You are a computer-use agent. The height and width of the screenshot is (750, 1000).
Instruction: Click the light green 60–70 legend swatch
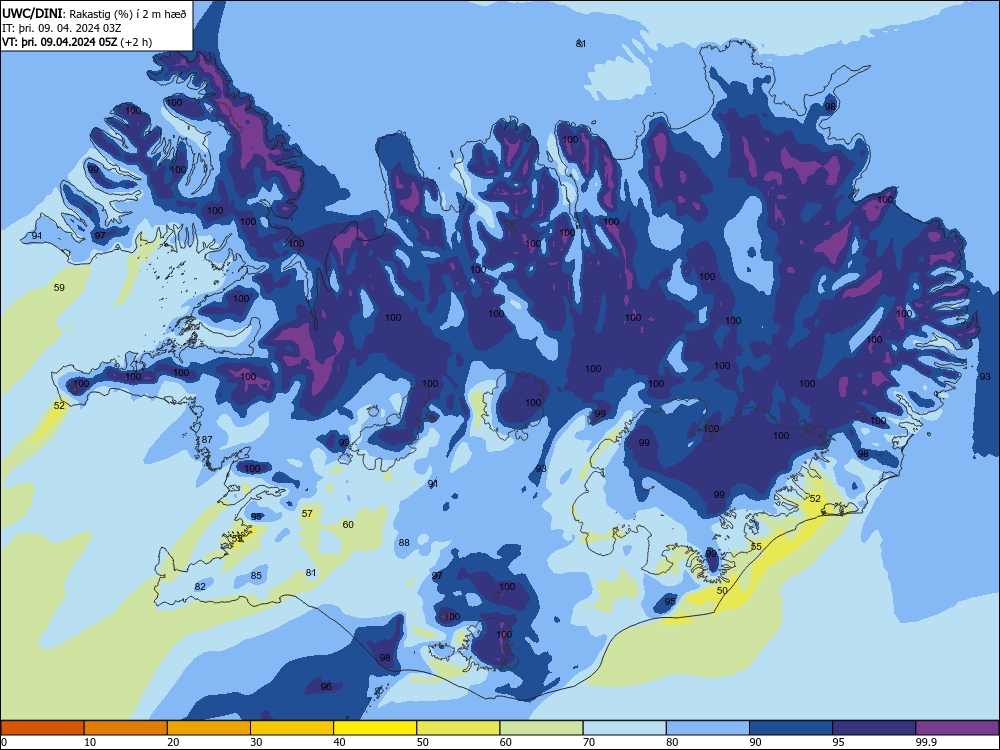(x=541, y=728)
